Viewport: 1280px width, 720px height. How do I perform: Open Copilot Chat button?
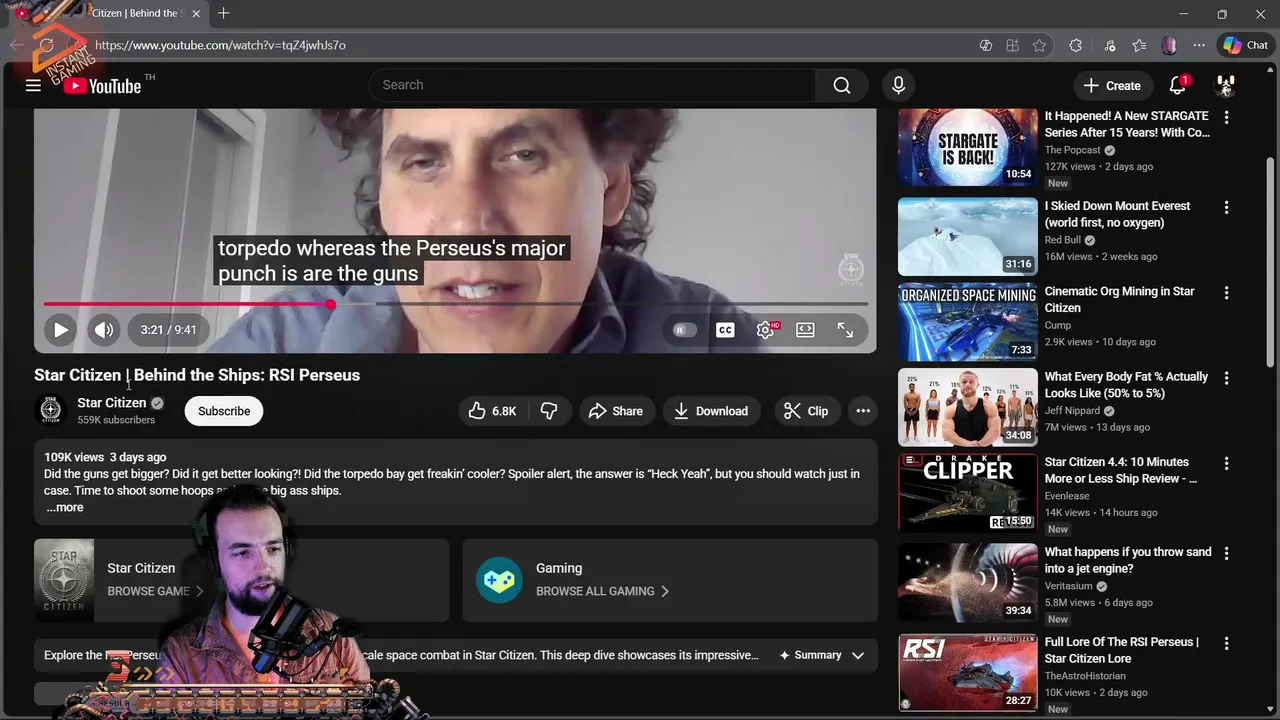click(1246, 45)
